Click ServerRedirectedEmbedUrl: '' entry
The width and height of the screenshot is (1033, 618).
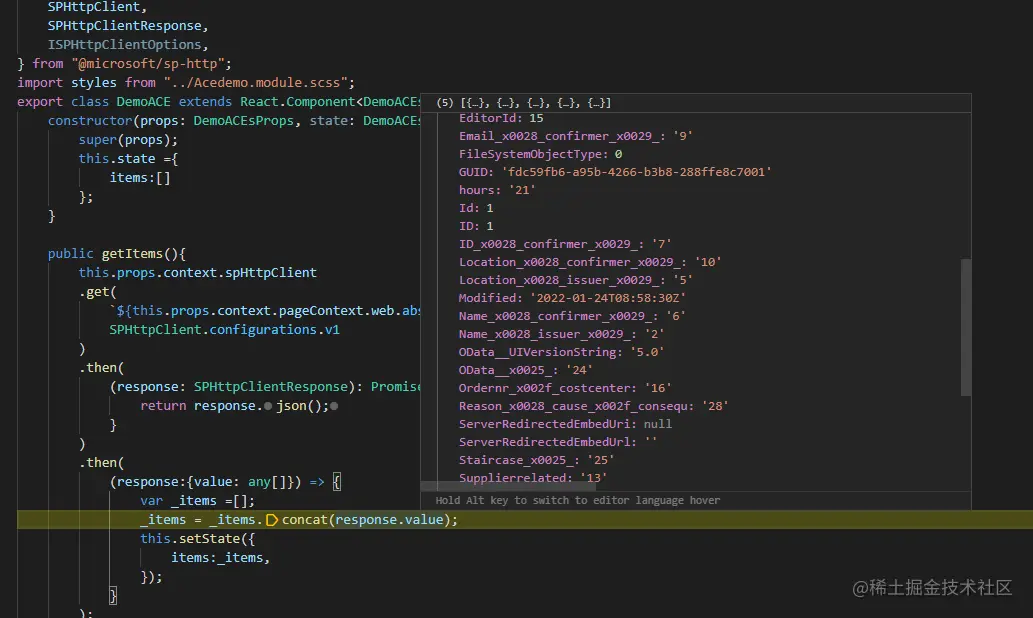coord(558,442)
